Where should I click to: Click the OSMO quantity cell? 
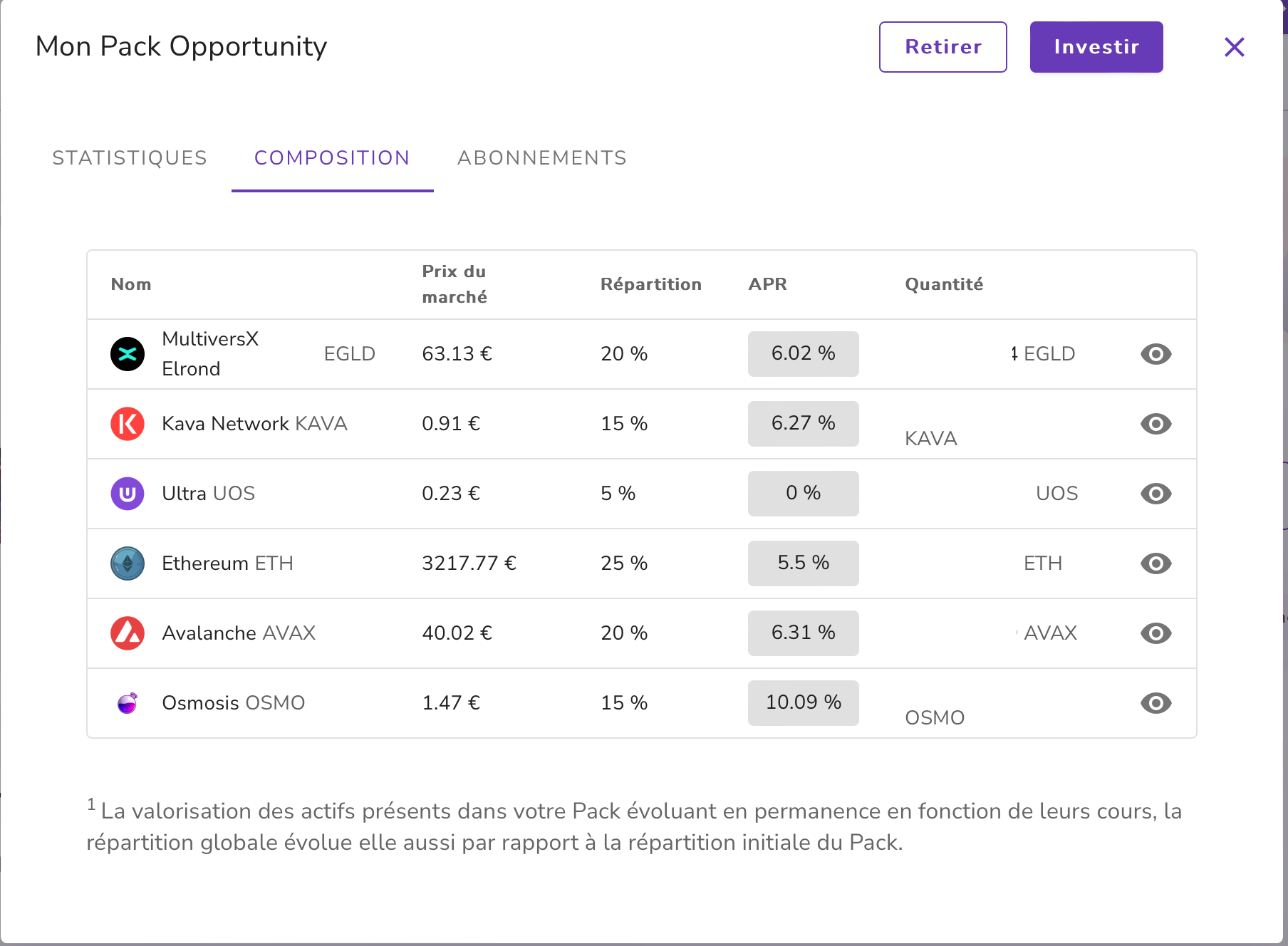pyautogui.click(x=934, y=718)
